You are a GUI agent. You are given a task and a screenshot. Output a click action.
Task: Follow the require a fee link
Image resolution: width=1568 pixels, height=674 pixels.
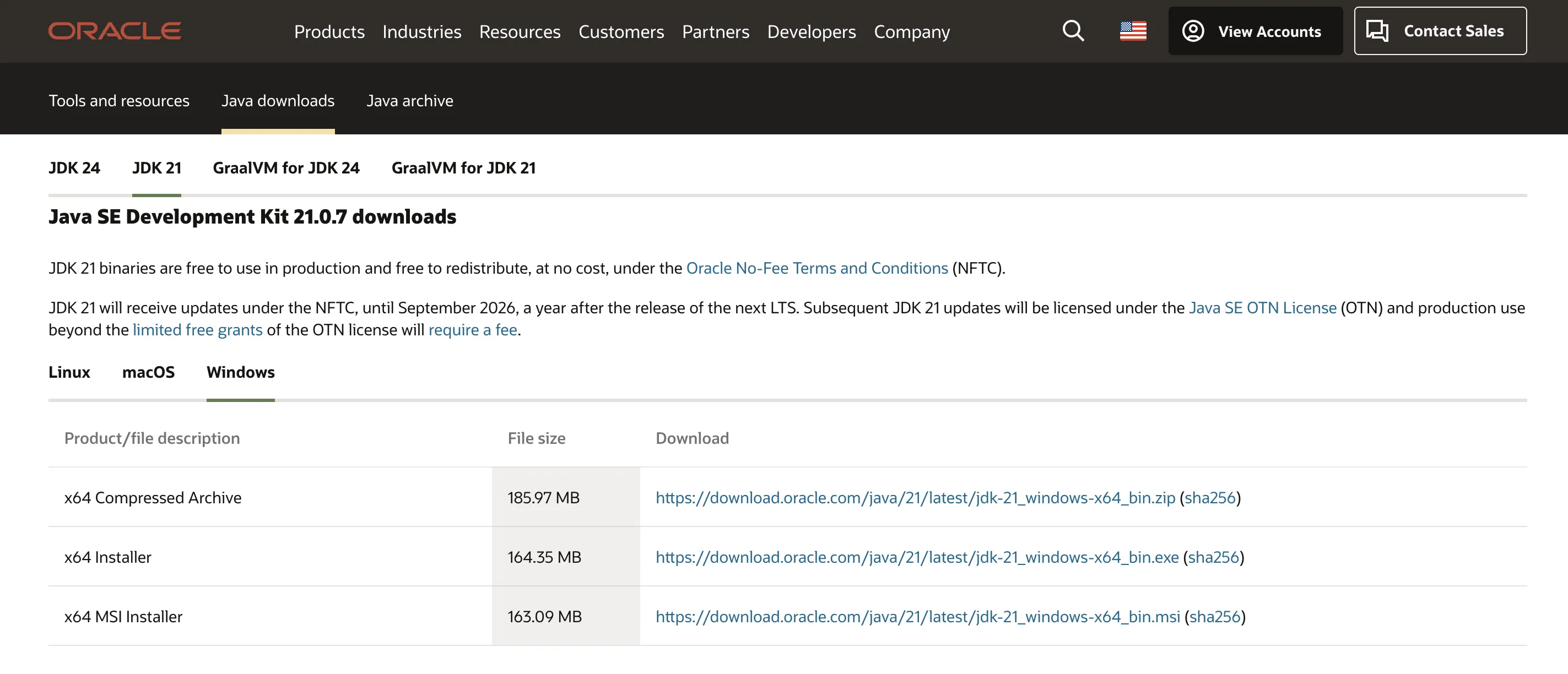pyautogui.click(x=473, y=330)
